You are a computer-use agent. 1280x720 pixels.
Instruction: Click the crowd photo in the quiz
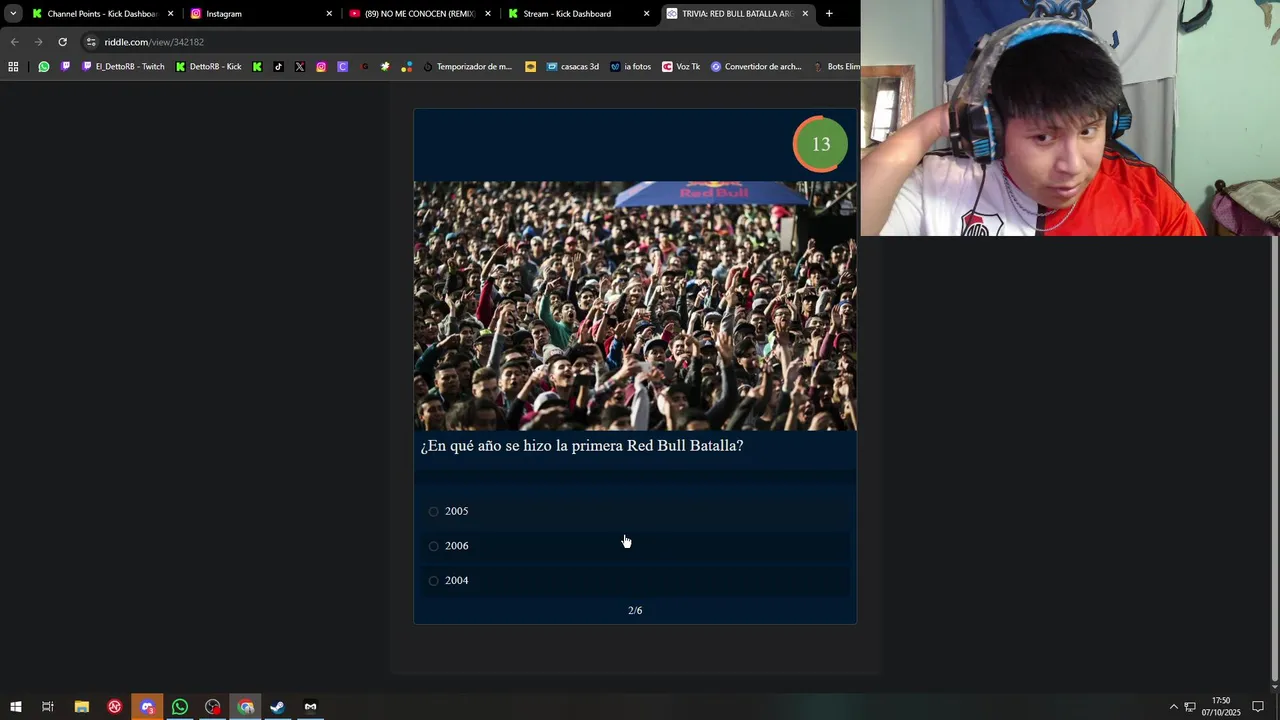click(x=635, y=306)
